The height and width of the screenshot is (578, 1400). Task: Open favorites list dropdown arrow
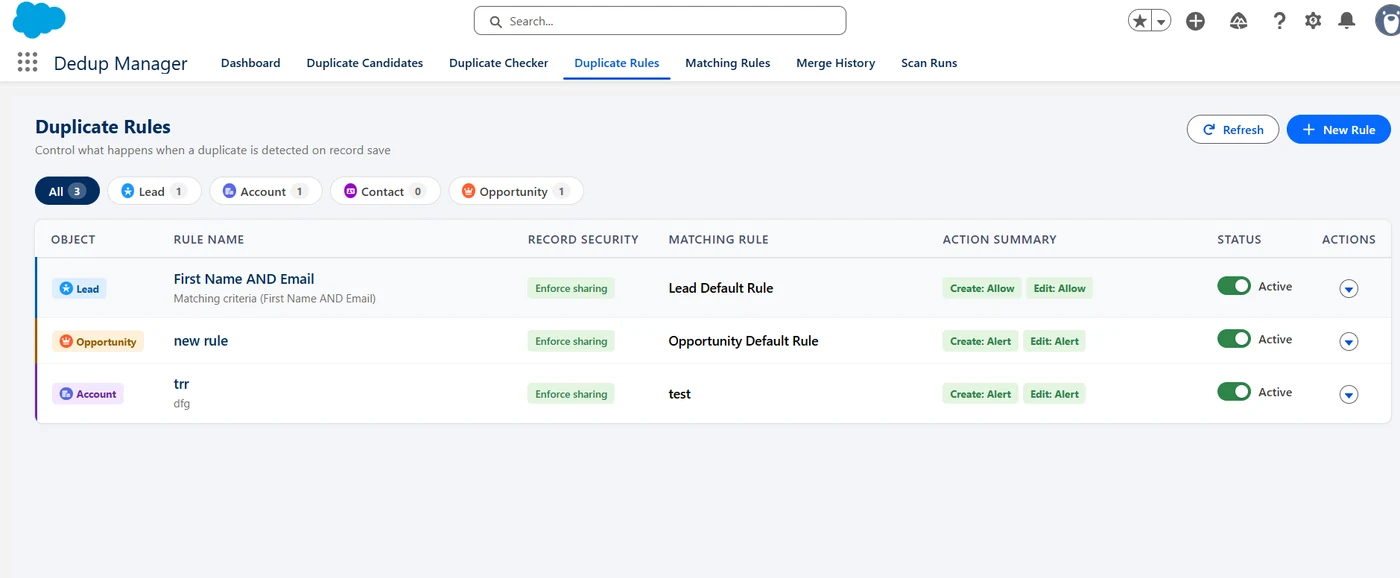pyautogui.click(x=1161, y=21)
